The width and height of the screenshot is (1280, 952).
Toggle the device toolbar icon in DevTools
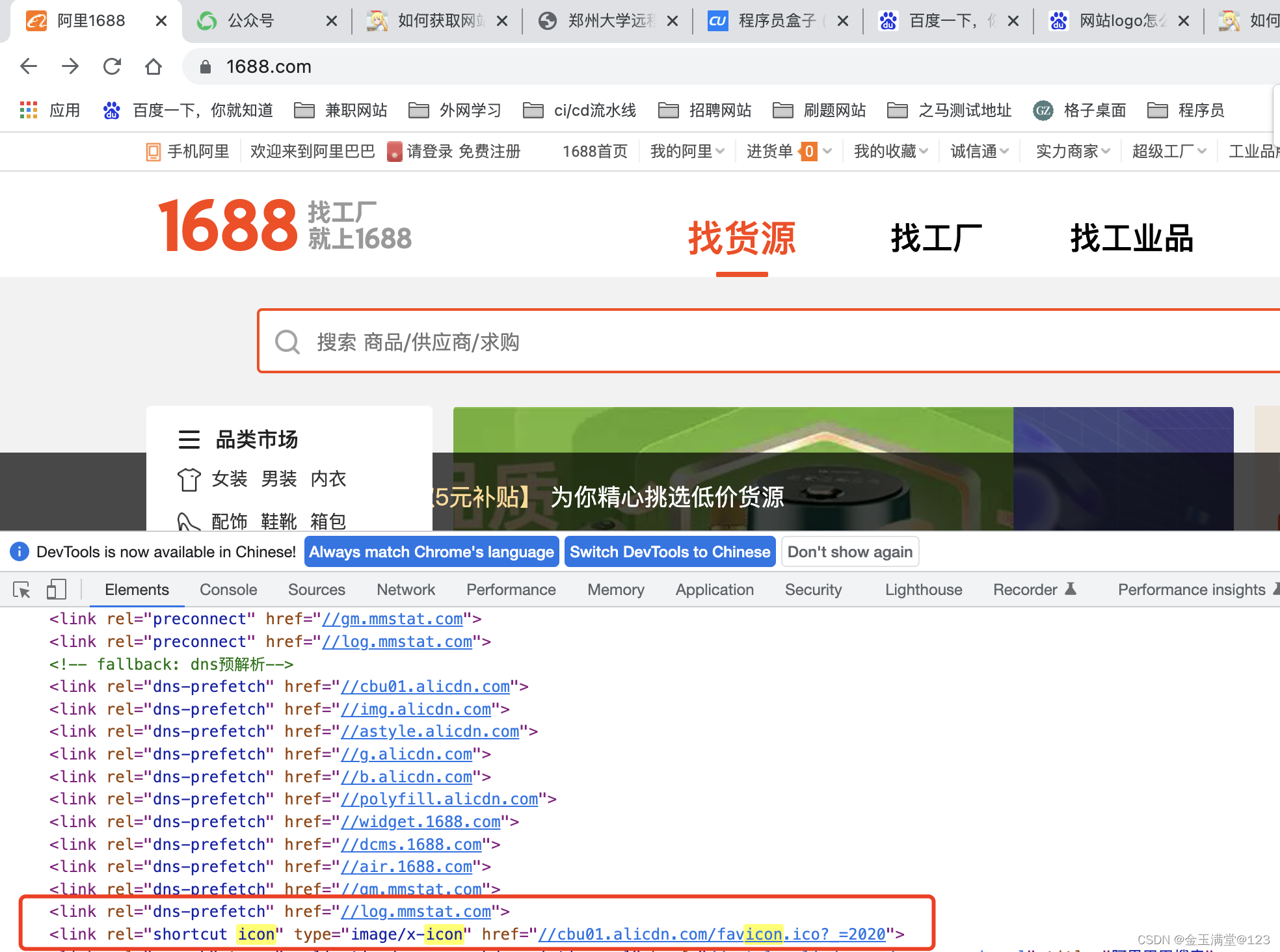(57, 590)
